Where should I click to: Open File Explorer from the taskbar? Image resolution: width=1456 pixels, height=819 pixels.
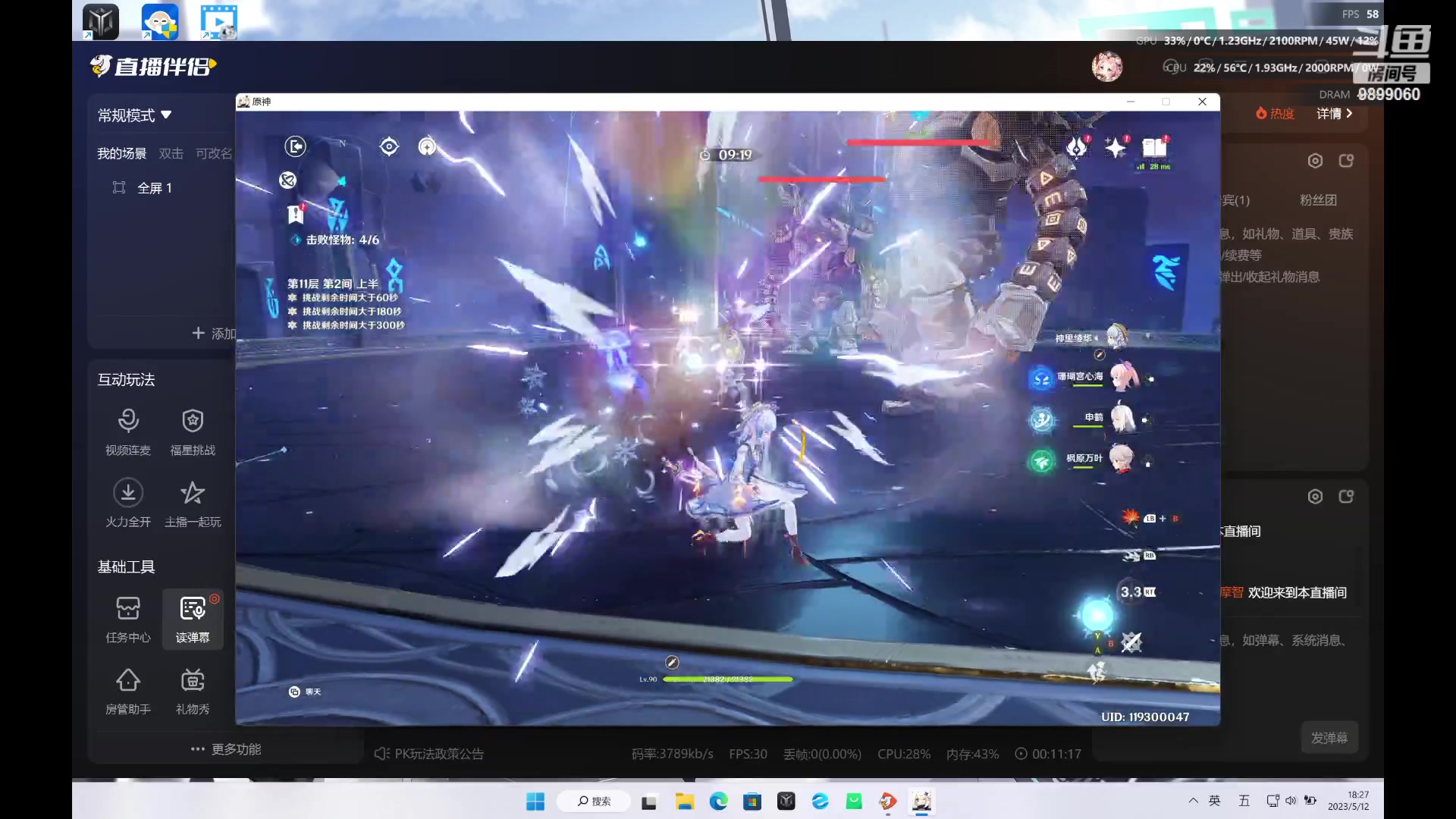pyautogui.click(x=685, y=802)
